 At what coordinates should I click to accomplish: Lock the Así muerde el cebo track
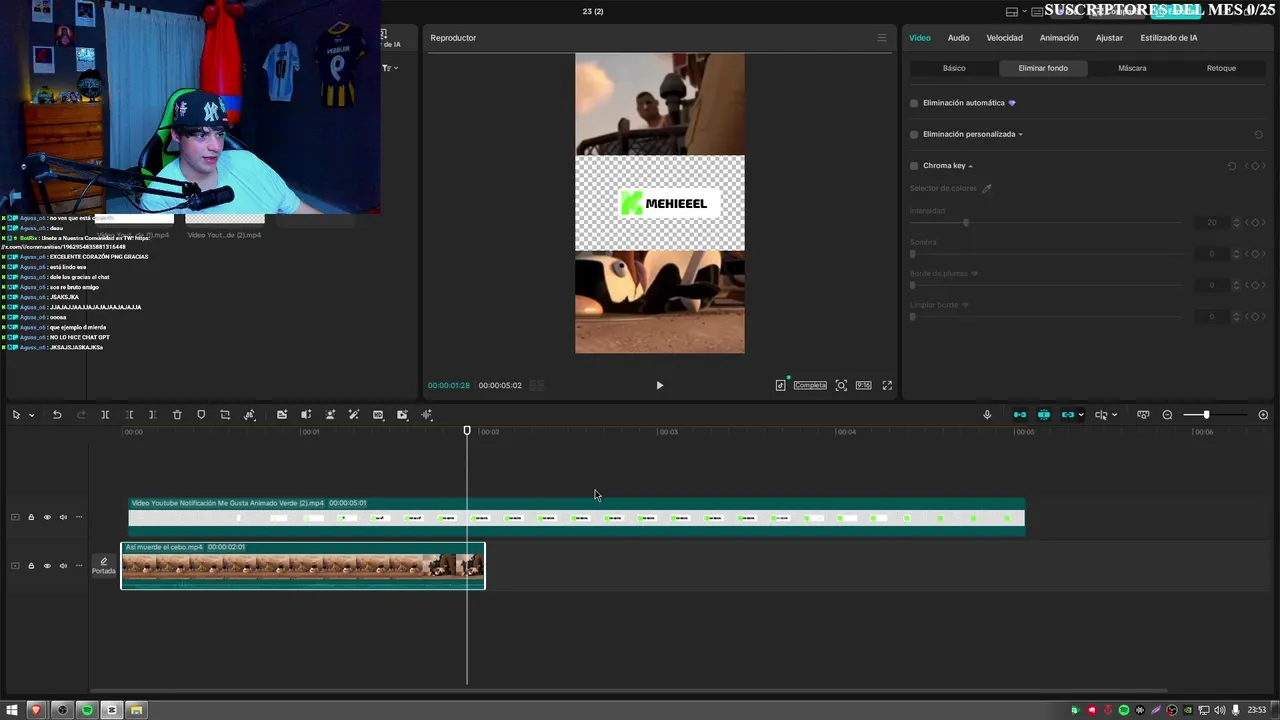(x=31, y=566)
